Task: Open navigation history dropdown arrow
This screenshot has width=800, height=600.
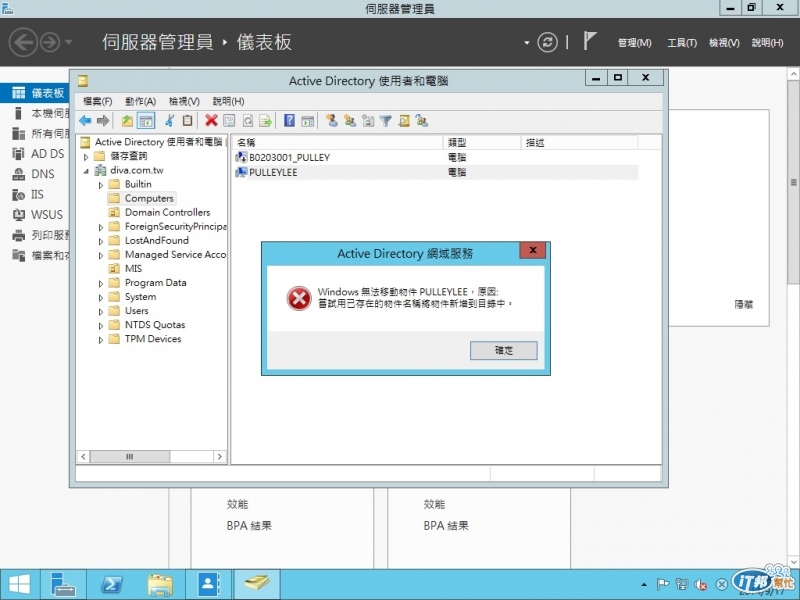Action: tap(68, 42)
